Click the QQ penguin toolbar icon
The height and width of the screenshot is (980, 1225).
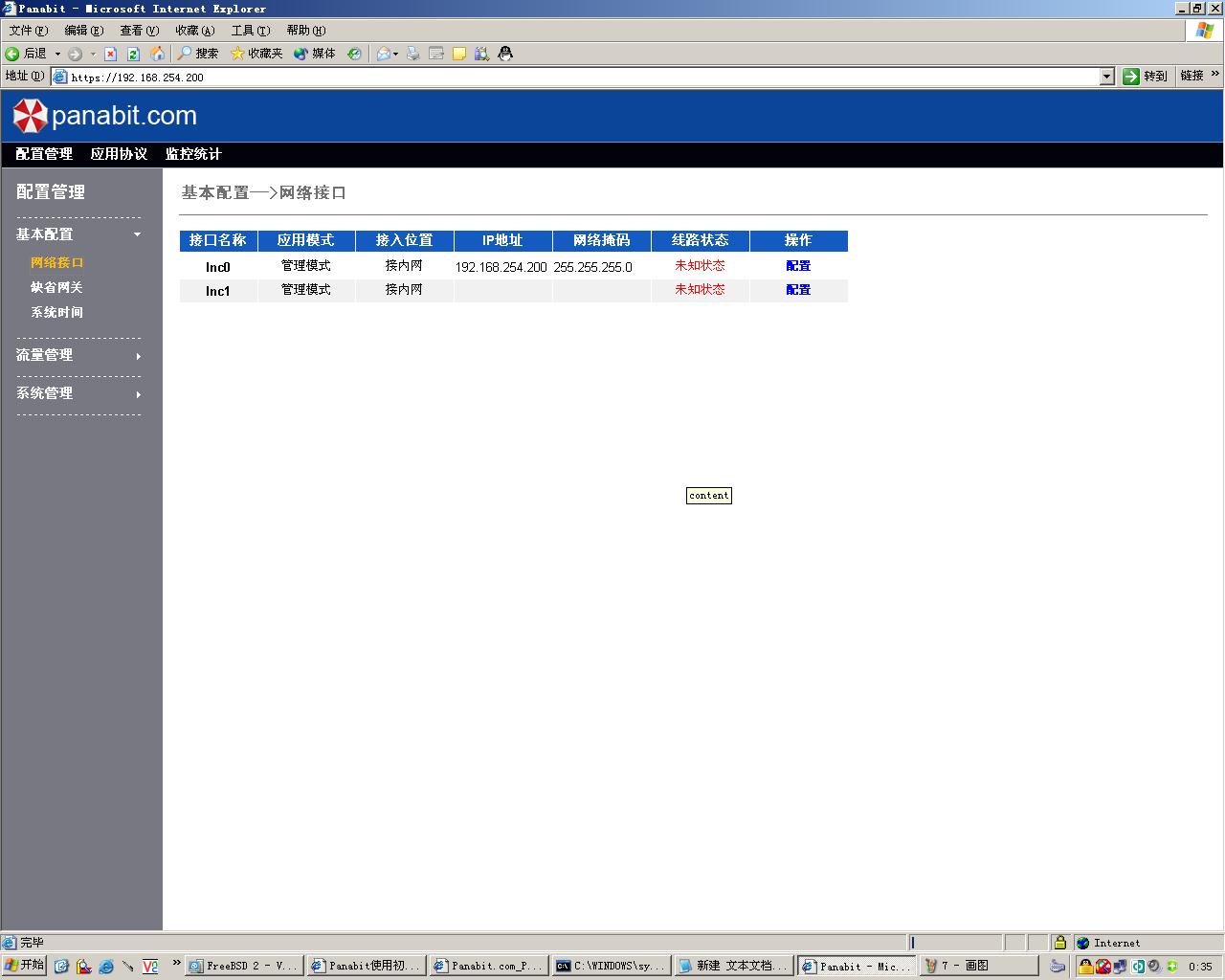click(505, 54)
